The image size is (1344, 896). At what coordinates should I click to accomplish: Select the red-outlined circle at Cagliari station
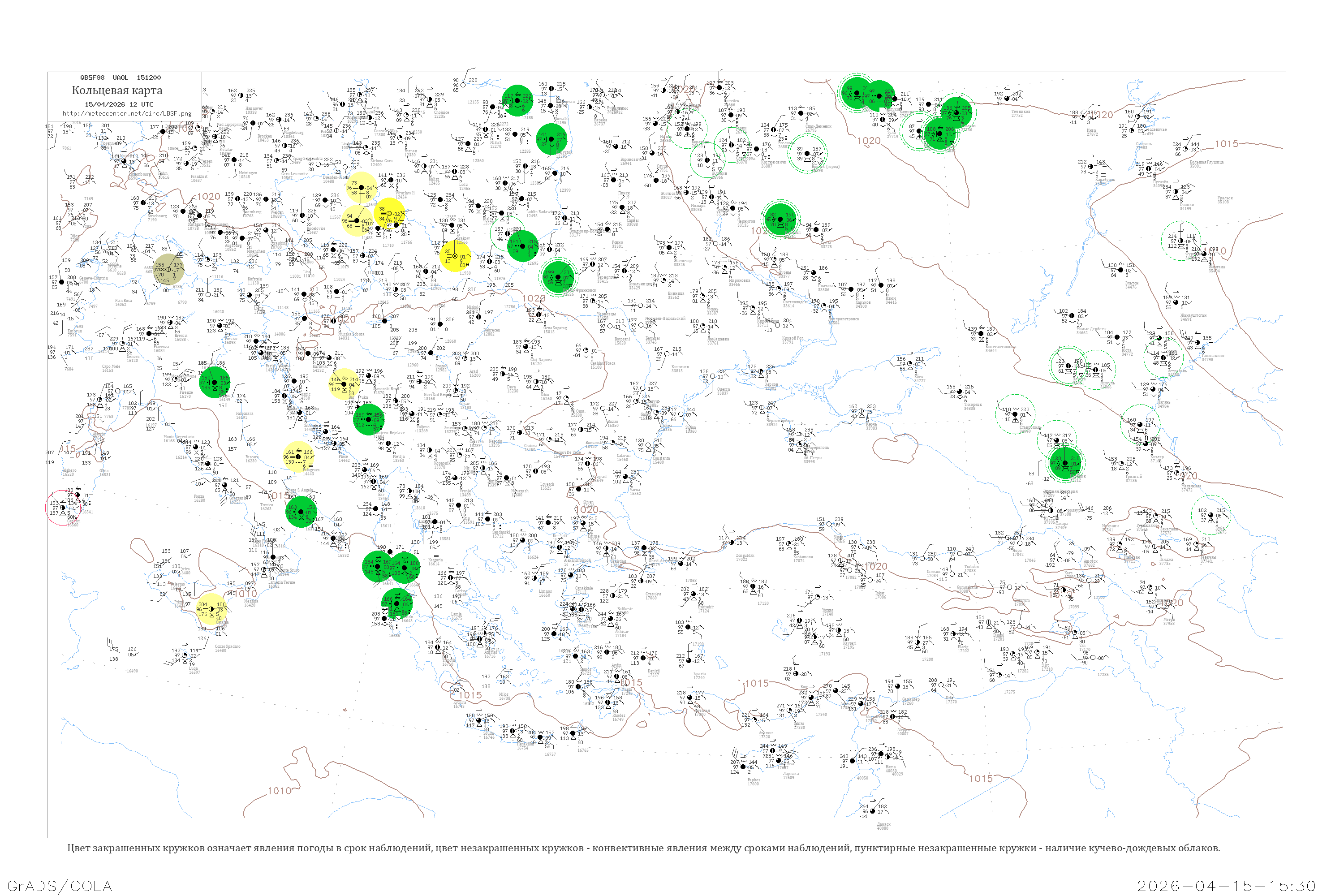[62, 508]
